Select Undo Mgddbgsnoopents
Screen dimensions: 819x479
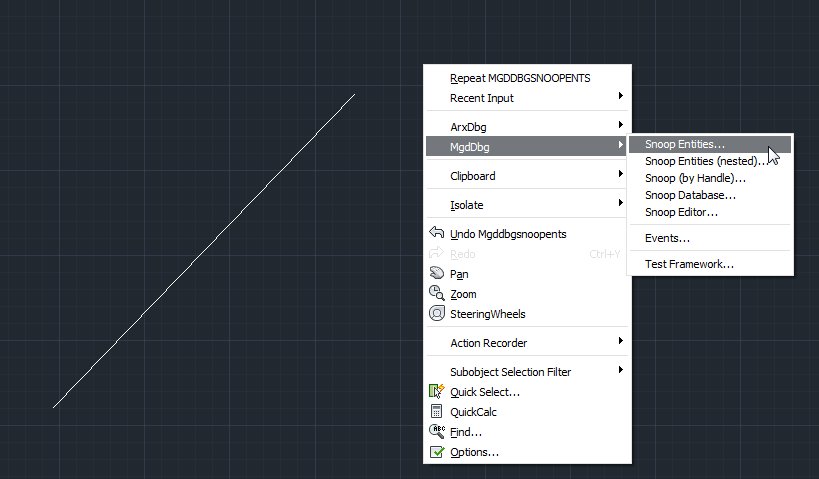click(527, 234)
